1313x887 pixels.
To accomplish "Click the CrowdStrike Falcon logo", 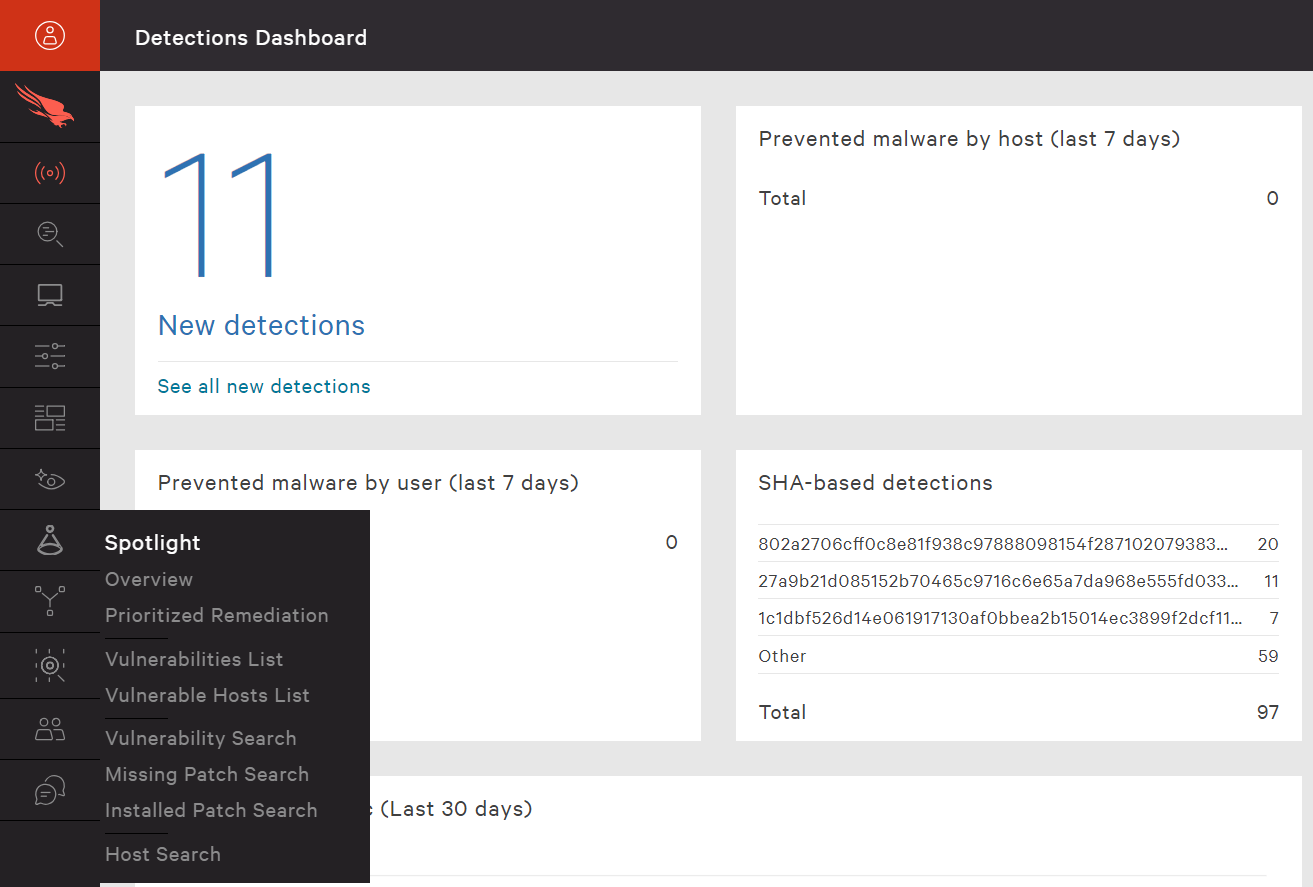I will (45, 106).
